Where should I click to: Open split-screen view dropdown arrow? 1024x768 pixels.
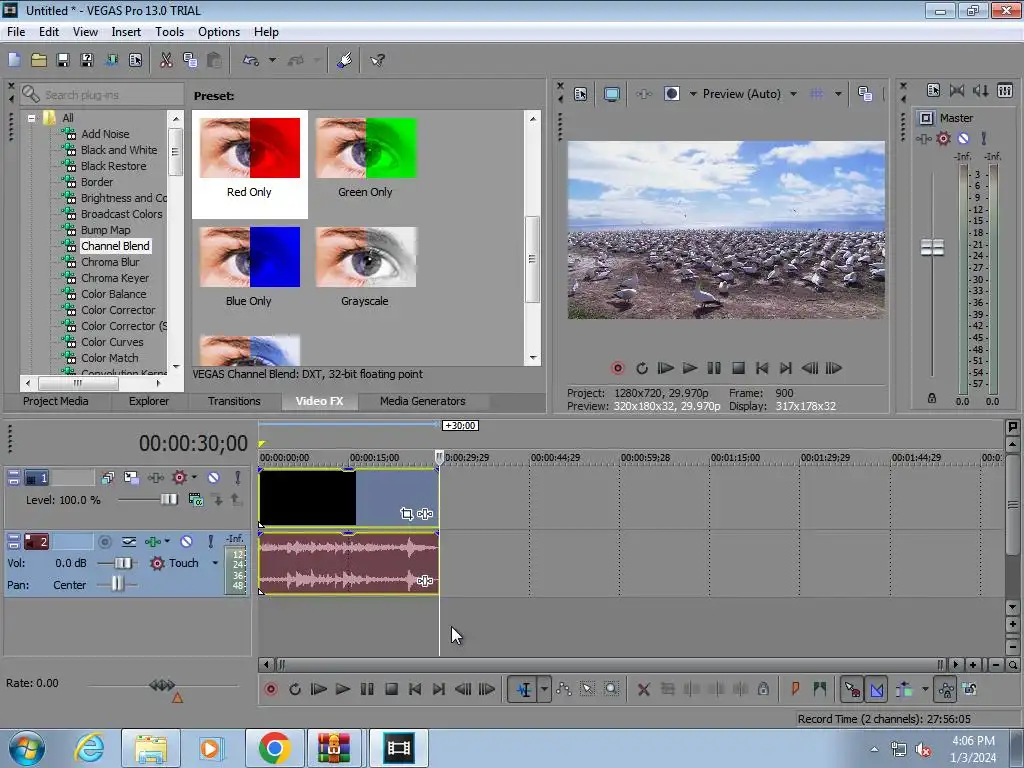pyautogui.click(x=693, y=94)
